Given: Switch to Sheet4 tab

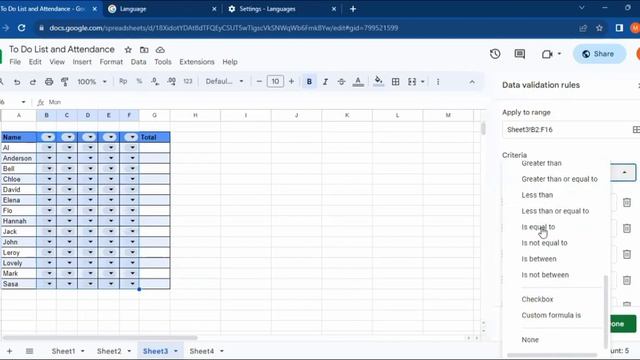Looking at the screenshot, I should click(x=202, y=351).
